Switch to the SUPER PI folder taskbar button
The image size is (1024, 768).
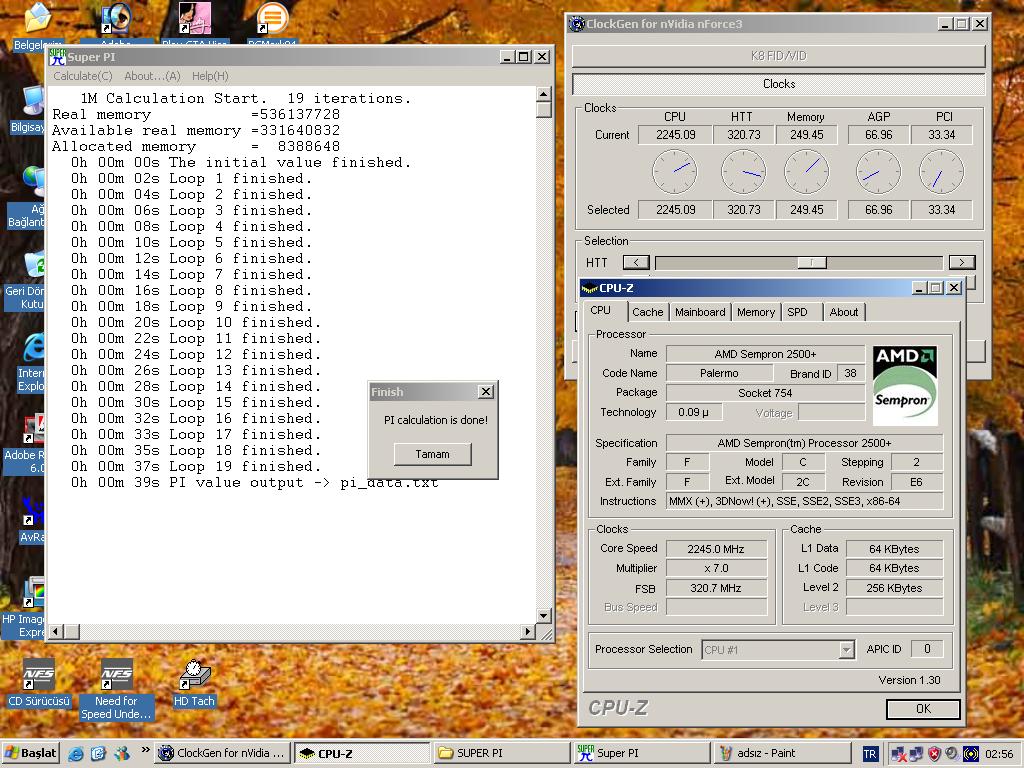[x=502, y=753]
